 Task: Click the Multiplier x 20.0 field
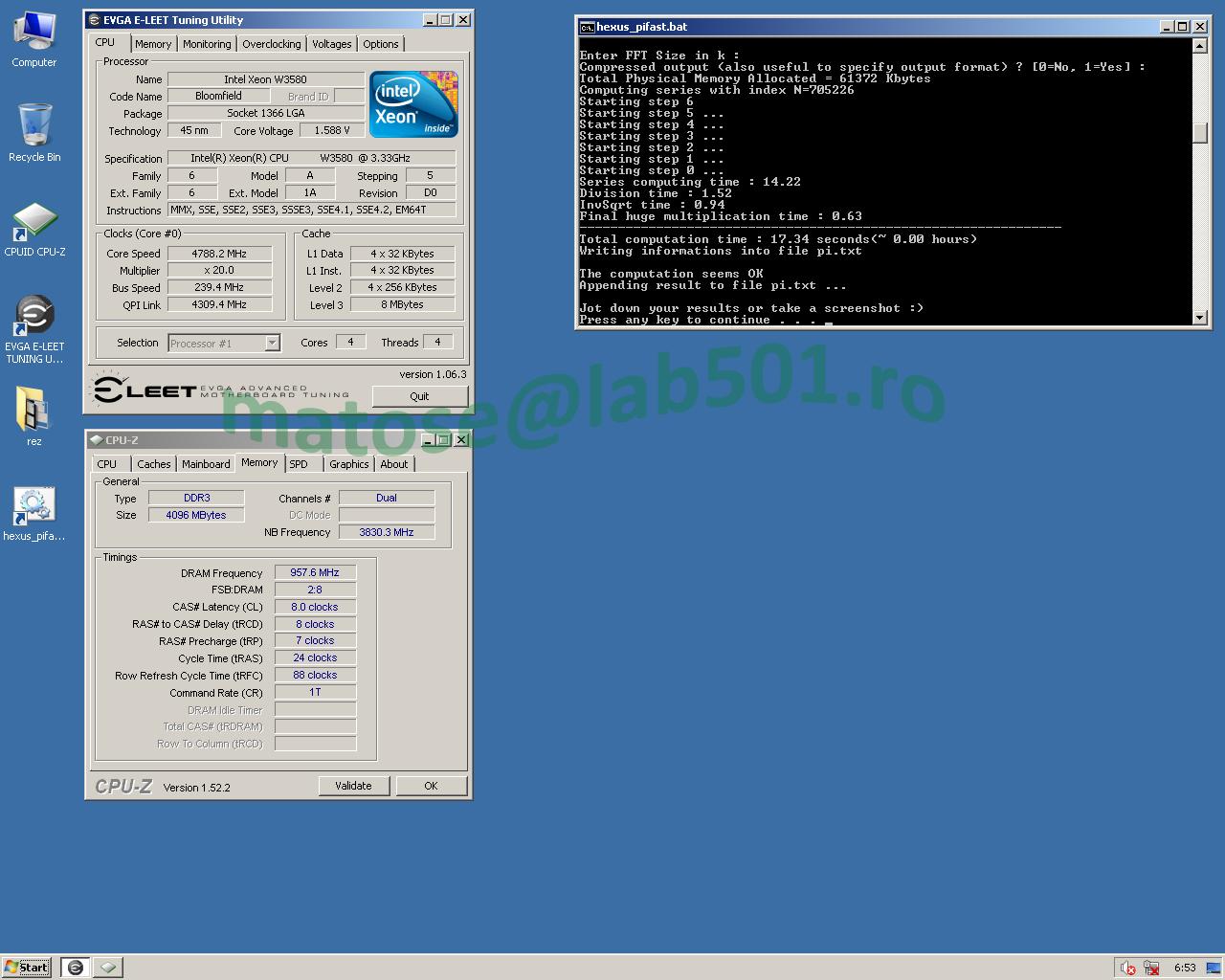pos(219,271)
